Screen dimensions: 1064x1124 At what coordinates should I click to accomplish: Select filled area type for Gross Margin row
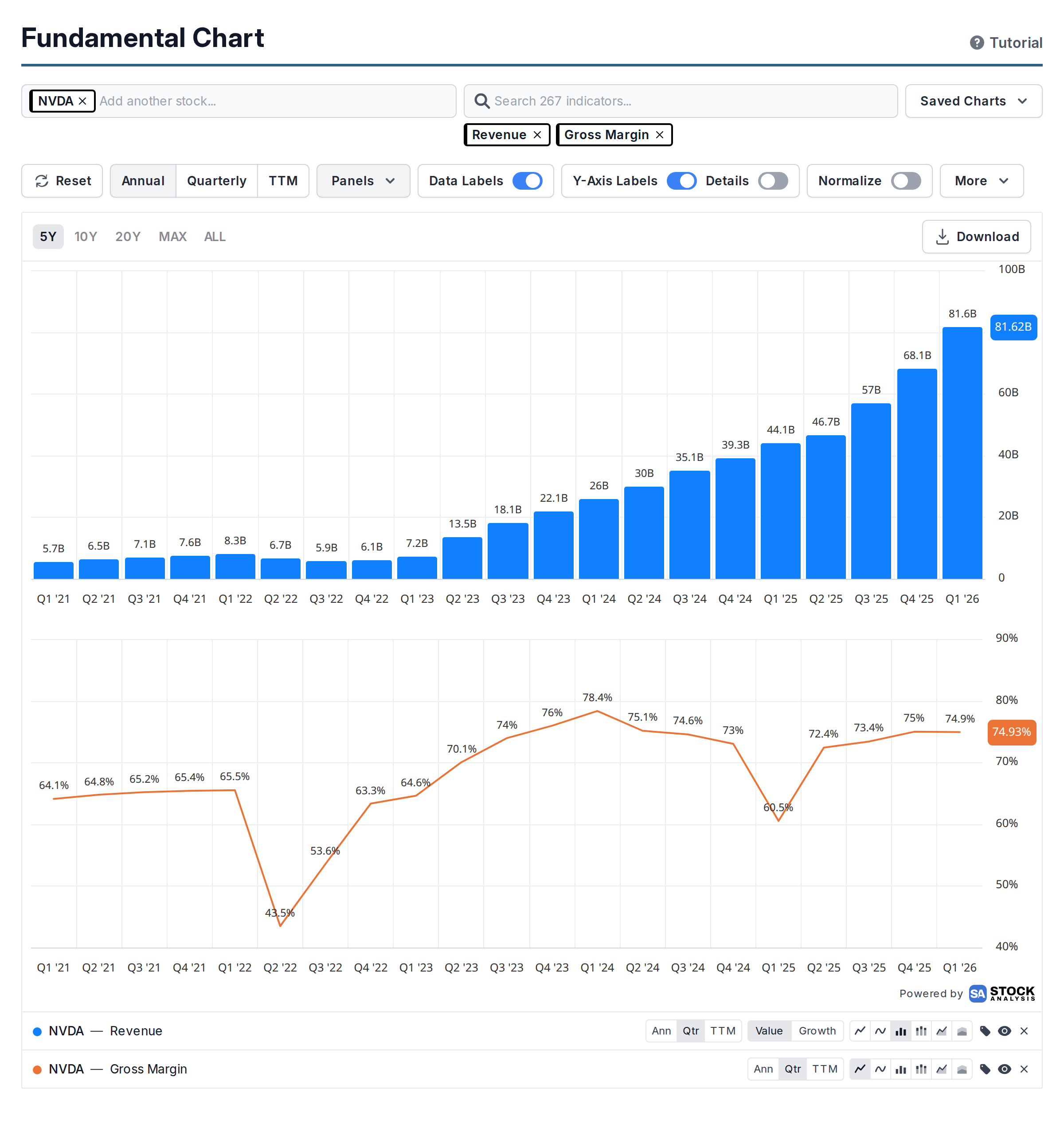pos(962,1069)
